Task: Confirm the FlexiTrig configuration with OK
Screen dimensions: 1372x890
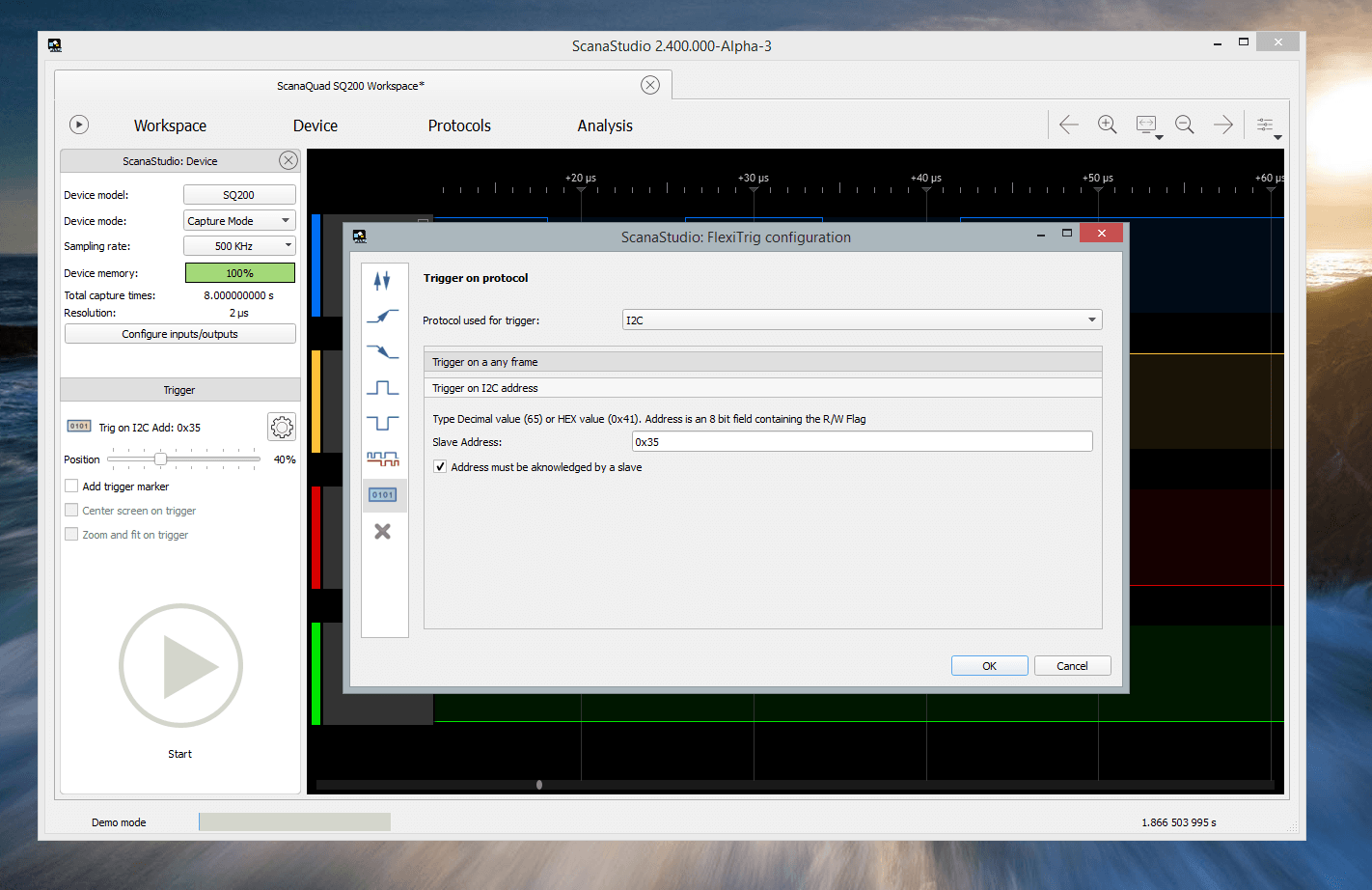Action: (989, 665)
